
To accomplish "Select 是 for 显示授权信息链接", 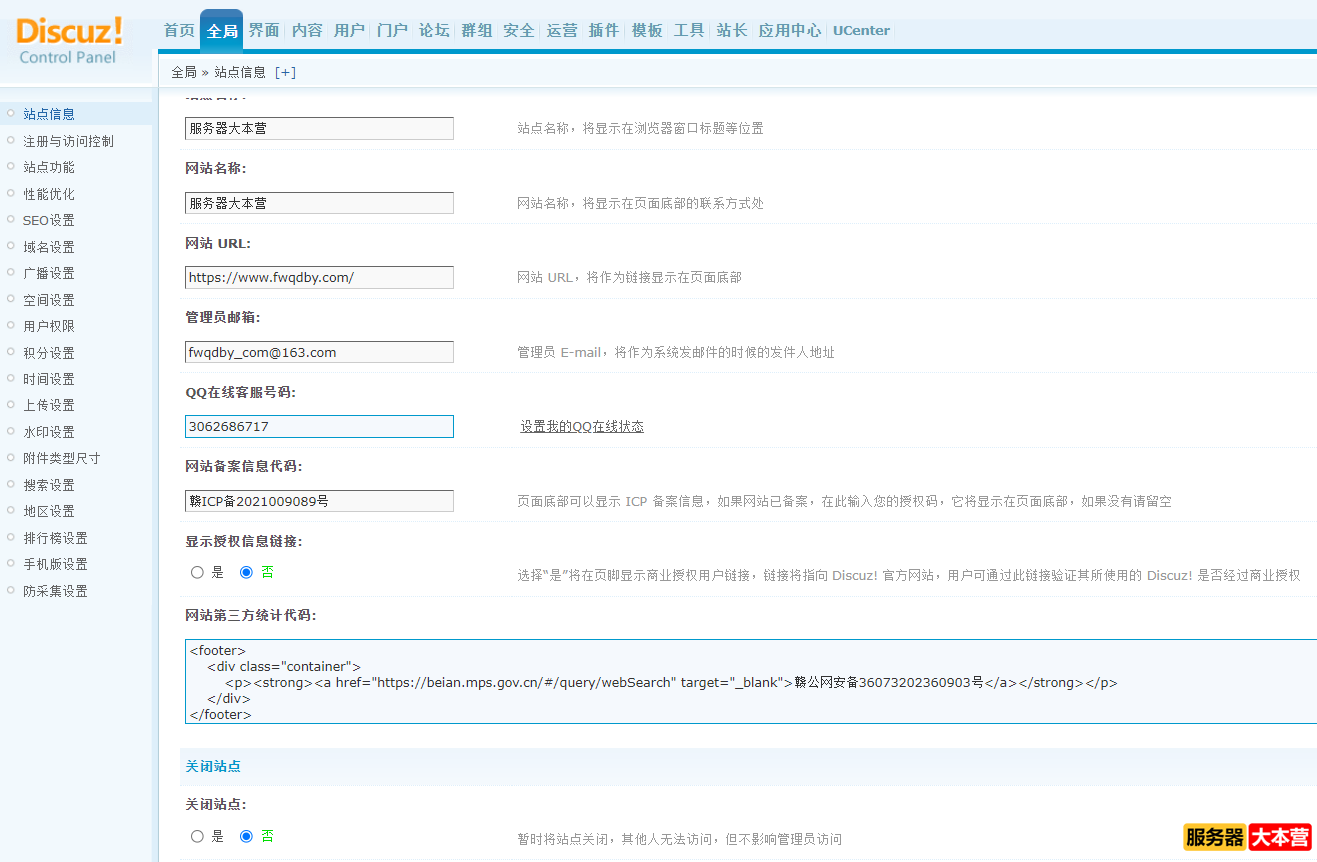I will pyautogui.click(x=197, y=571).
